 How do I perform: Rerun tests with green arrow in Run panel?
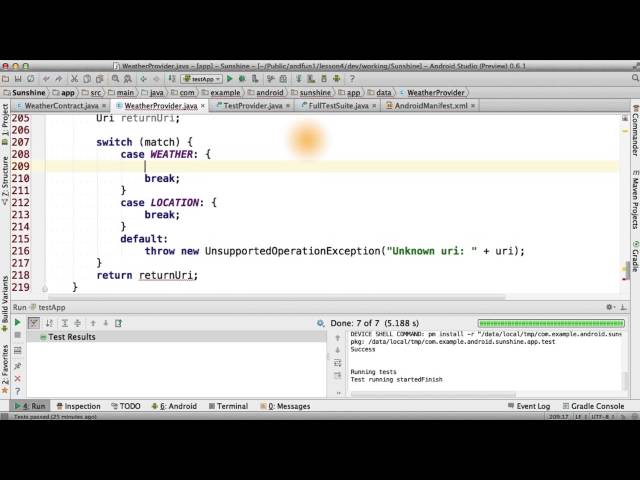coord(18,322)
